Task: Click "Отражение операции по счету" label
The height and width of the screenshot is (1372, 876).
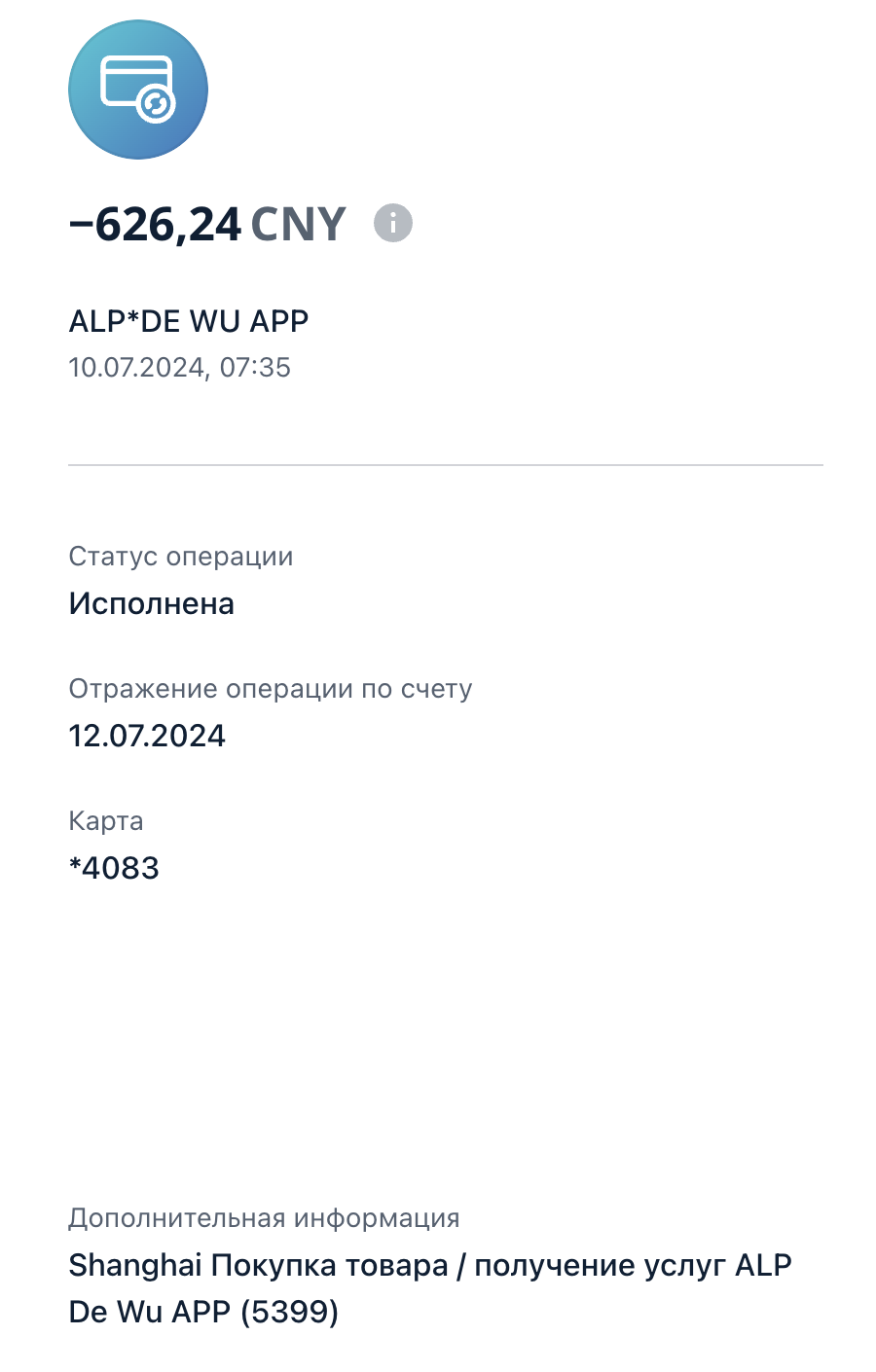Action: (271, 689)
